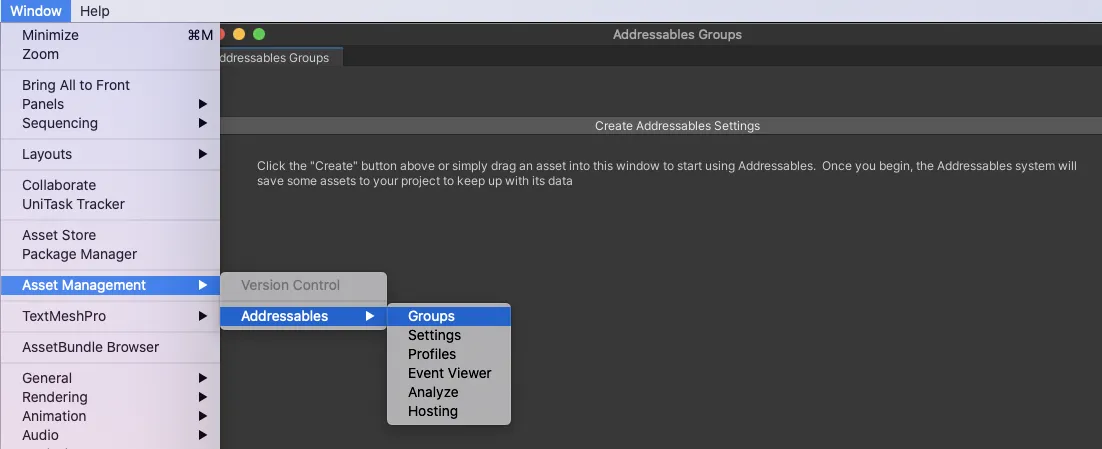Select Settings in the Addressables submenu
This screenshot has height=449, width=1102.
tap(449, 335)
